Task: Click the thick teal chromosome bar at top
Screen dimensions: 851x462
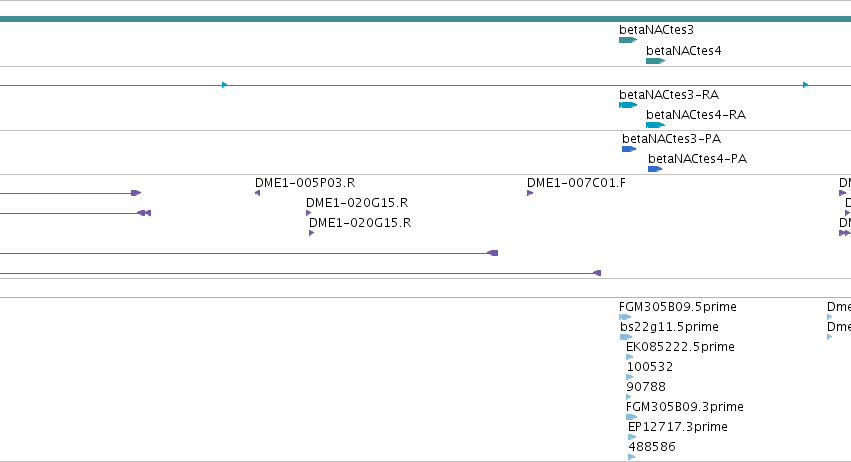Action: [x=426, y=19]
